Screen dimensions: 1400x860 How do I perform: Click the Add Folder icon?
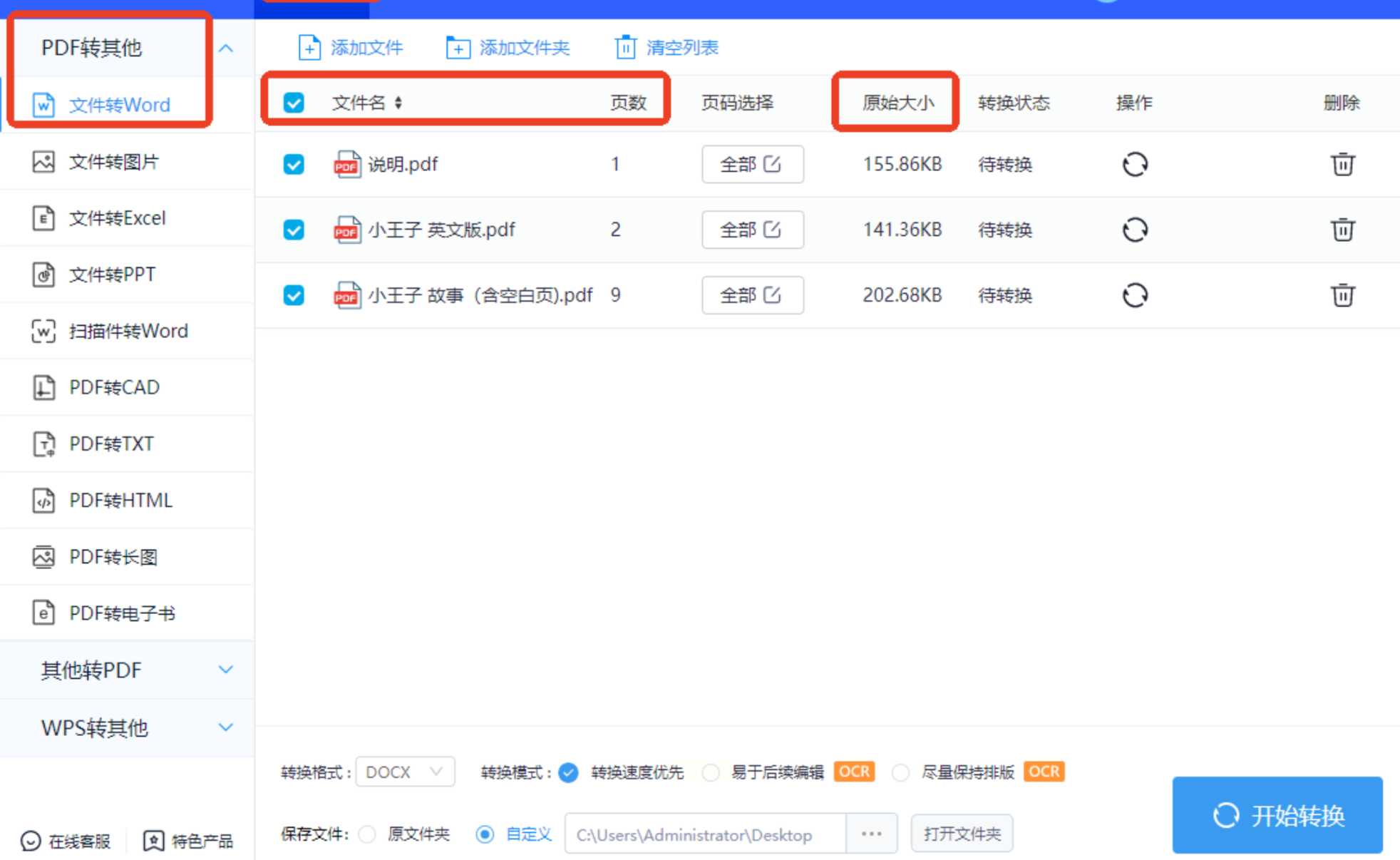point(458,48)
